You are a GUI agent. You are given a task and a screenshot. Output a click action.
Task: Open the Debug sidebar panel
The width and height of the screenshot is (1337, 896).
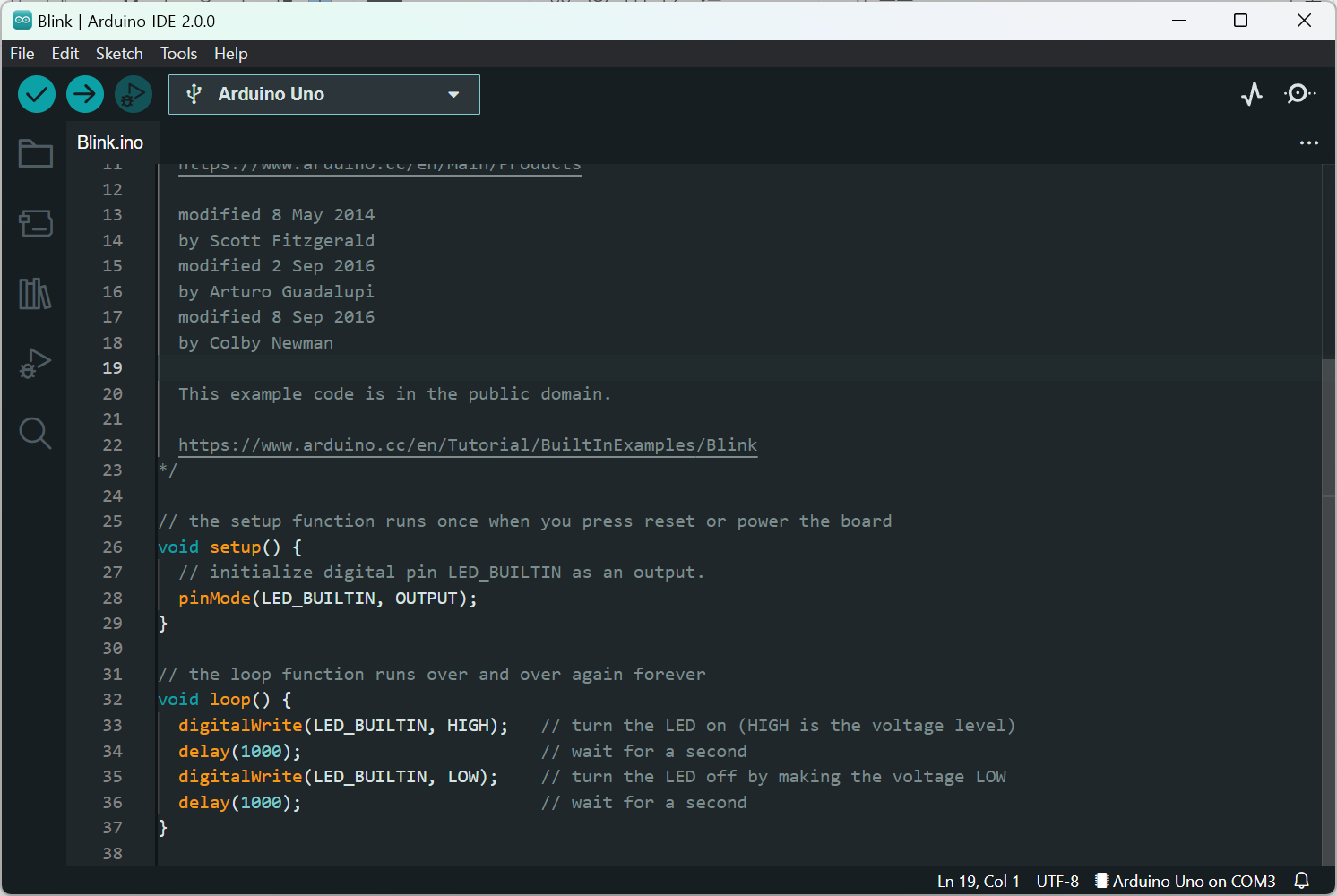(36, 363)
